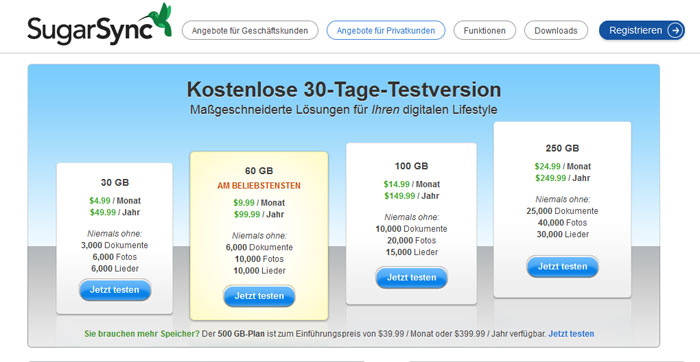
Task: Click the 10,000 Lieder line
Action: tap(259, 270)
